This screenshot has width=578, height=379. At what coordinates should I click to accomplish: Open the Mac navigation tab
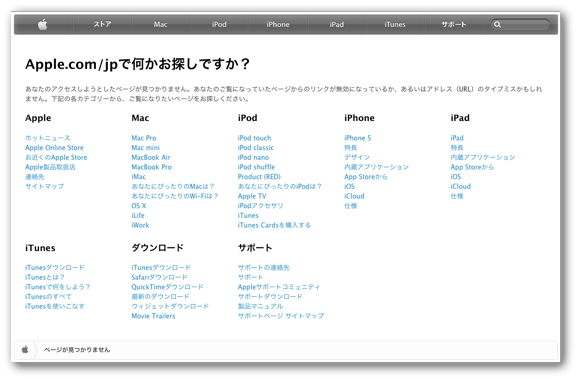[160, 24]
